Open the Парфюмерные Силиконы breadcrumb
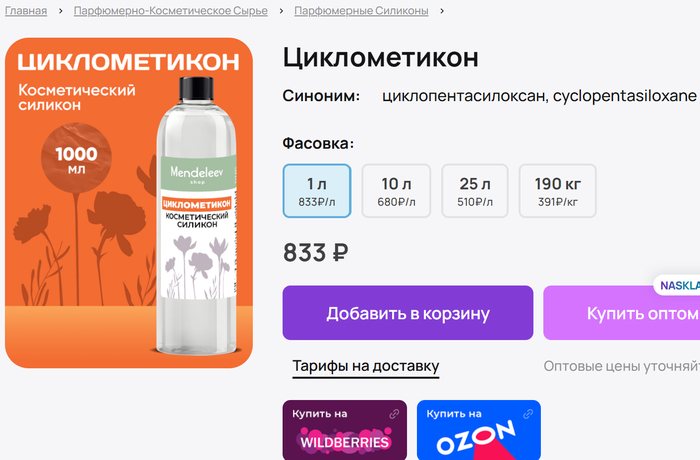This screenshot has height=460, width=700. pos(361,11)
